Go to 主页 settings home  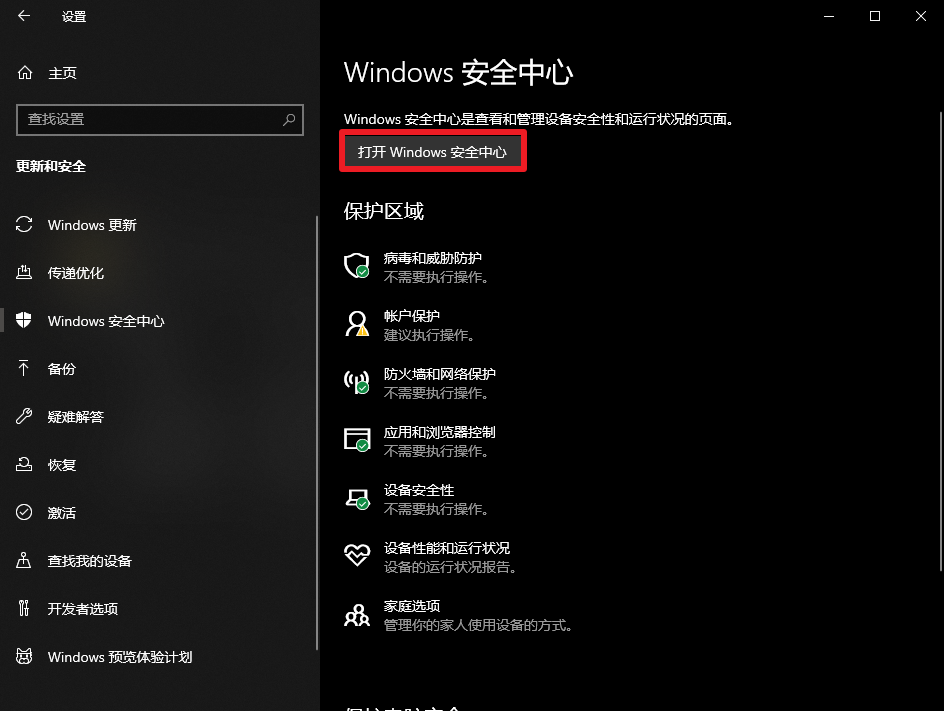coord(62,73)
